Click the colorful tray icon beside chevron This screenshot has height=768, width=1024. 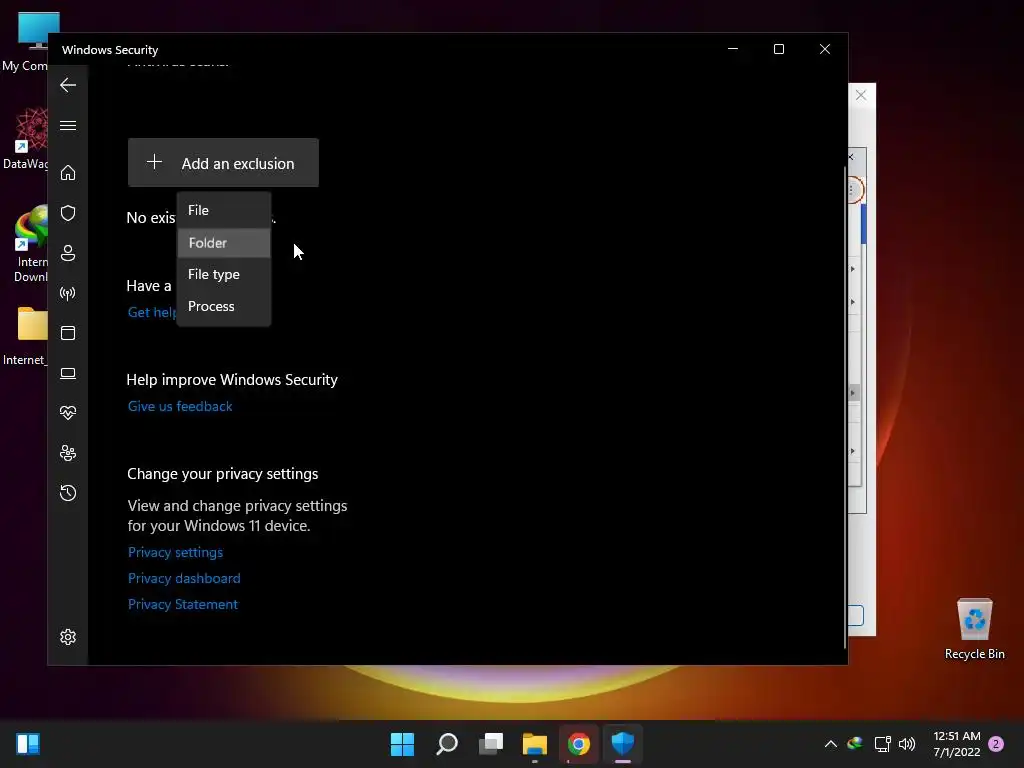[855, 744]
